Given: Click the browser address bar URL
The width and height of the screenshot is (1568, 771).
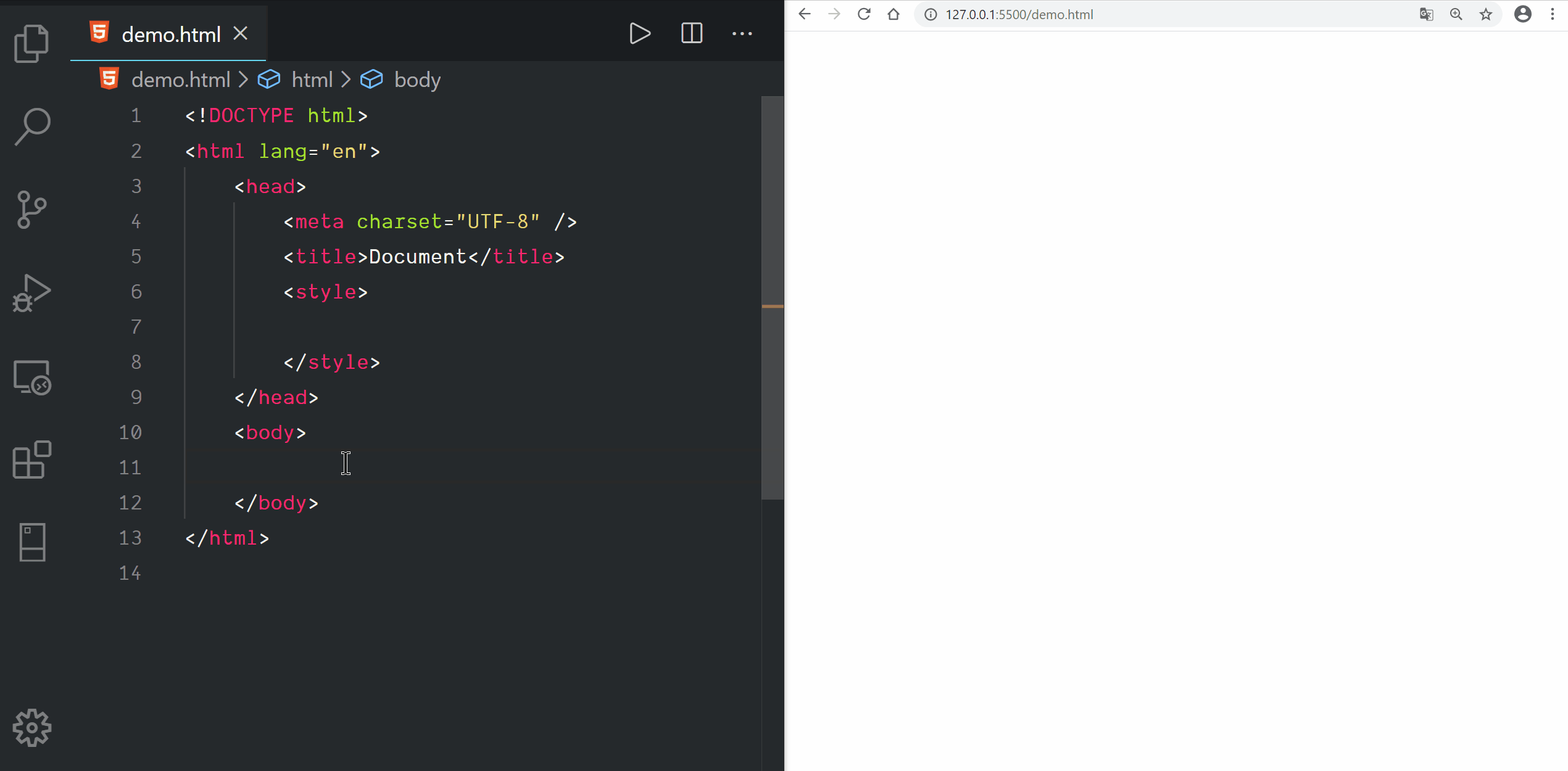Looking at the screenshot, I should 1019,14.
